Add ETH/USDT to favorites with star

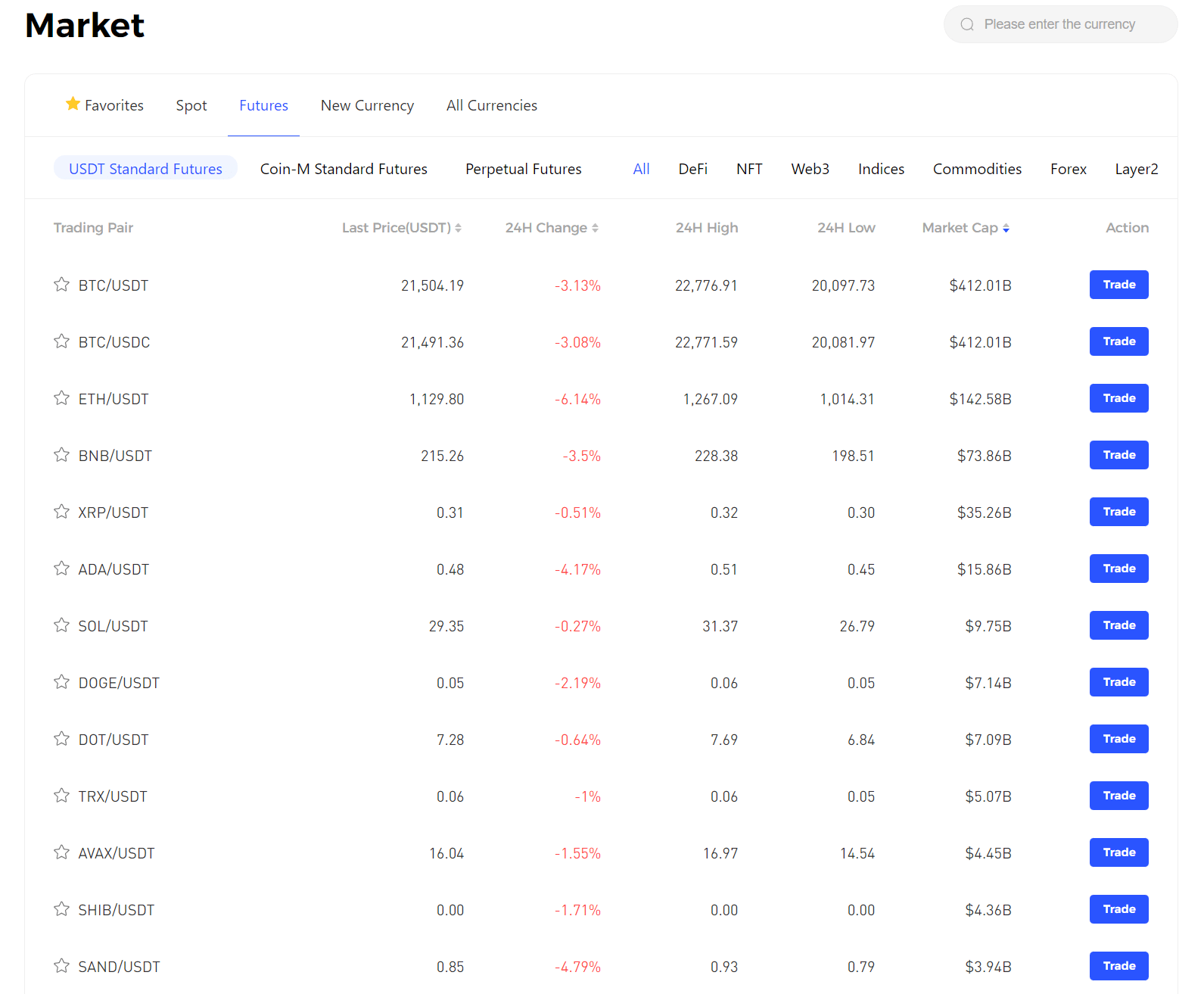61,398
